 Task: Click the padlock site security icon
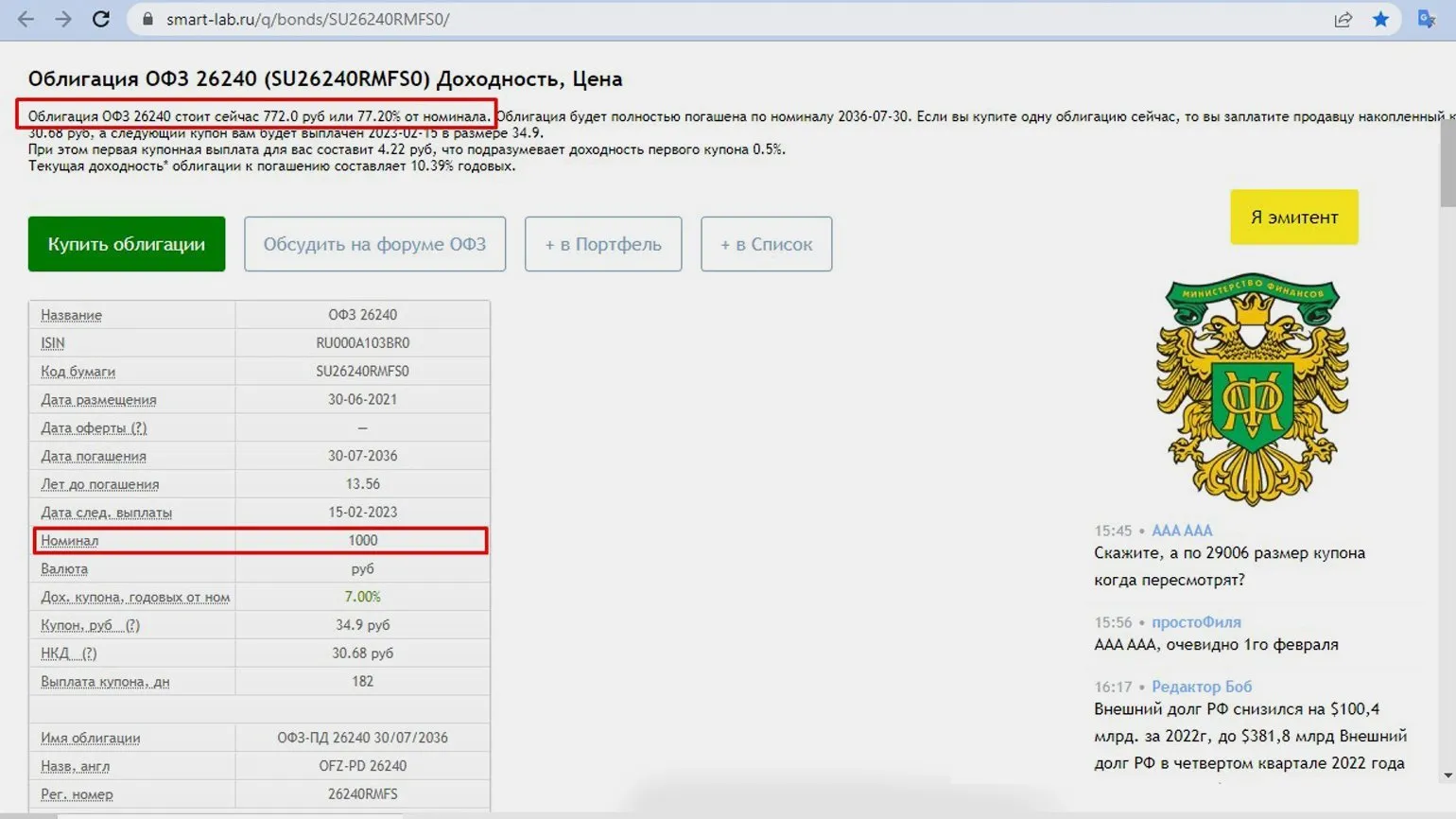pyautogui.click(x=147, y=19)
